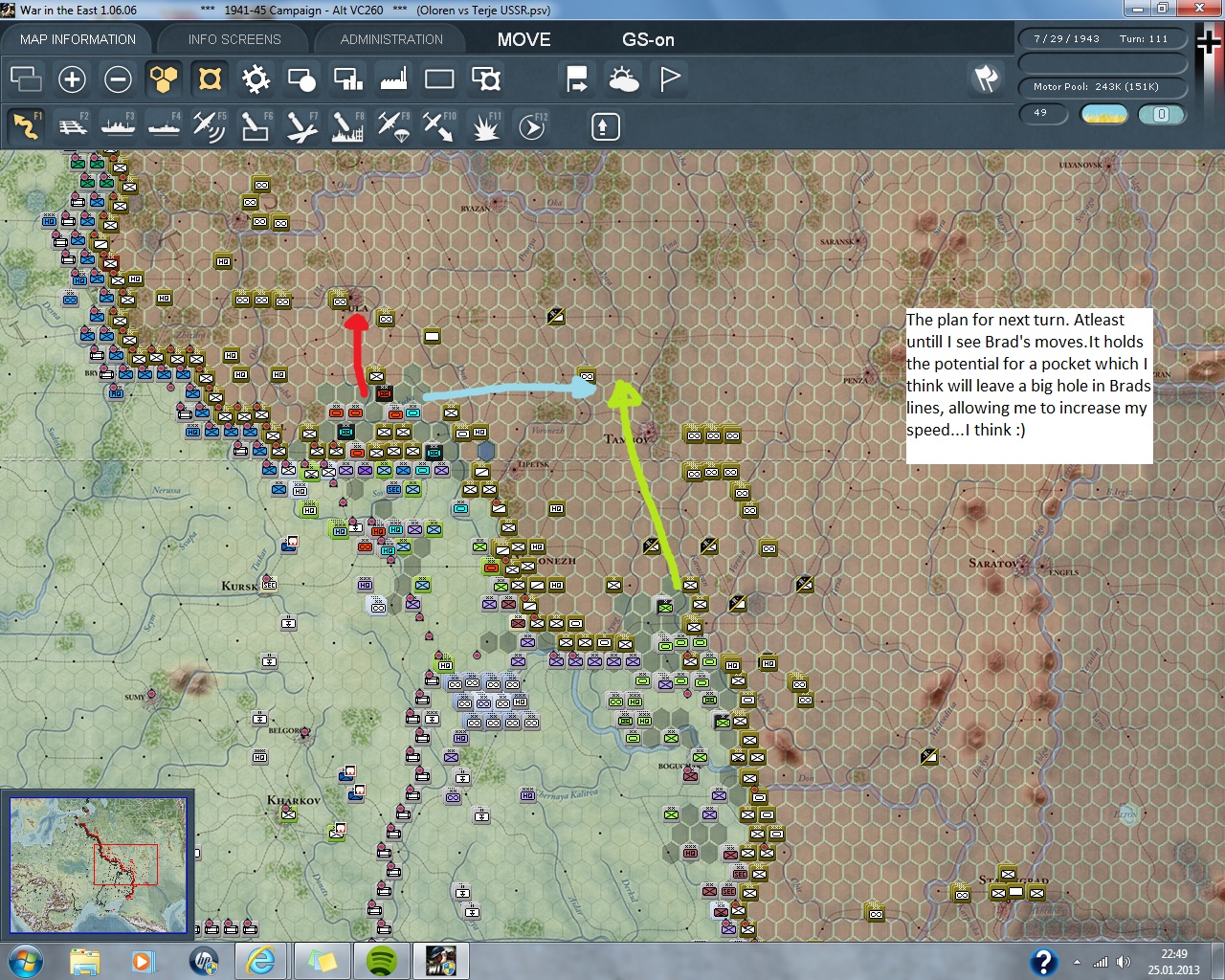Open Windows Media Player from taskbar
Image resolution: width=1225 pixels, height=980 pixels.
tap(143, 961)
